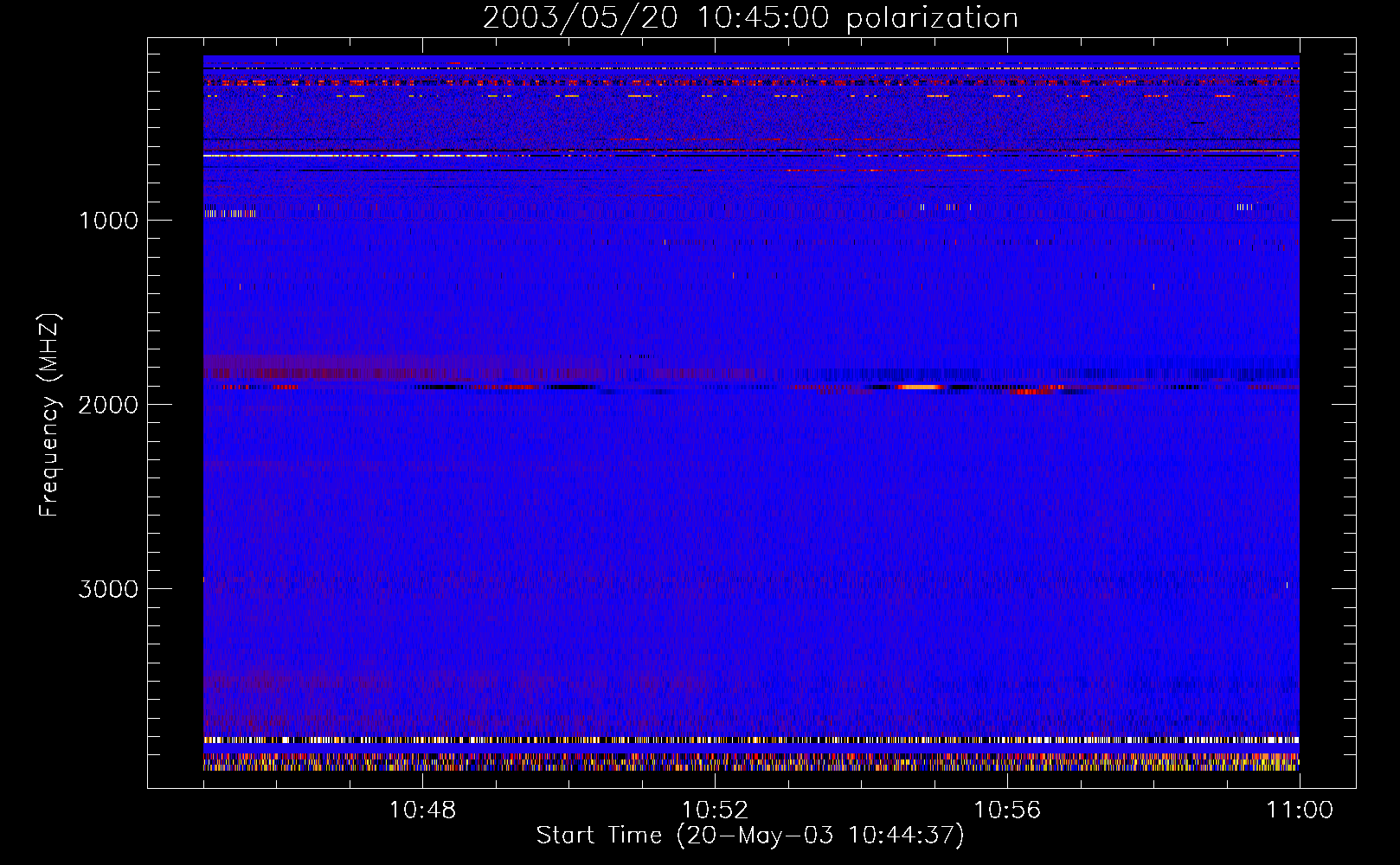
Task: Click the 1000 frequency tick label
Action: point(108,221)
